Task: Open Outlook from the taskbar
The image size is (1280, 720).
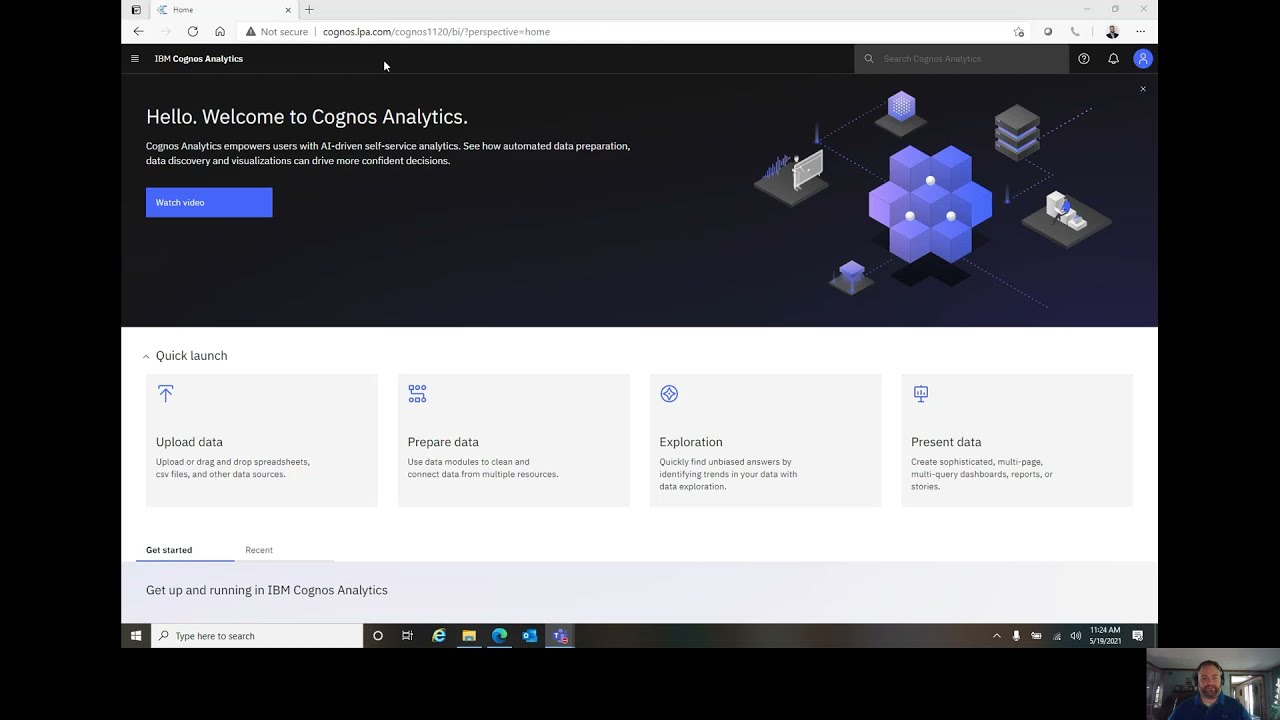Action: pos(530,636)
